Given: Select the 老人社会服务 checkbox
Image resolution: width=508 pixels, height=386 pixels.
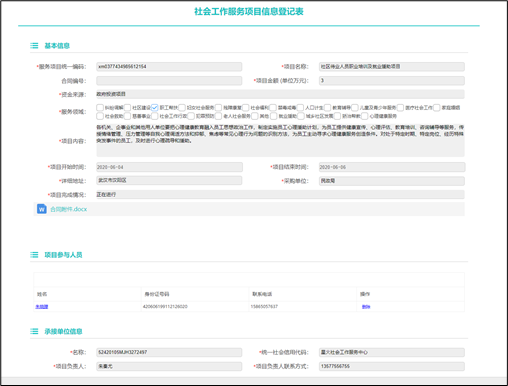Looking at the screenshot, I should point(218,116).
